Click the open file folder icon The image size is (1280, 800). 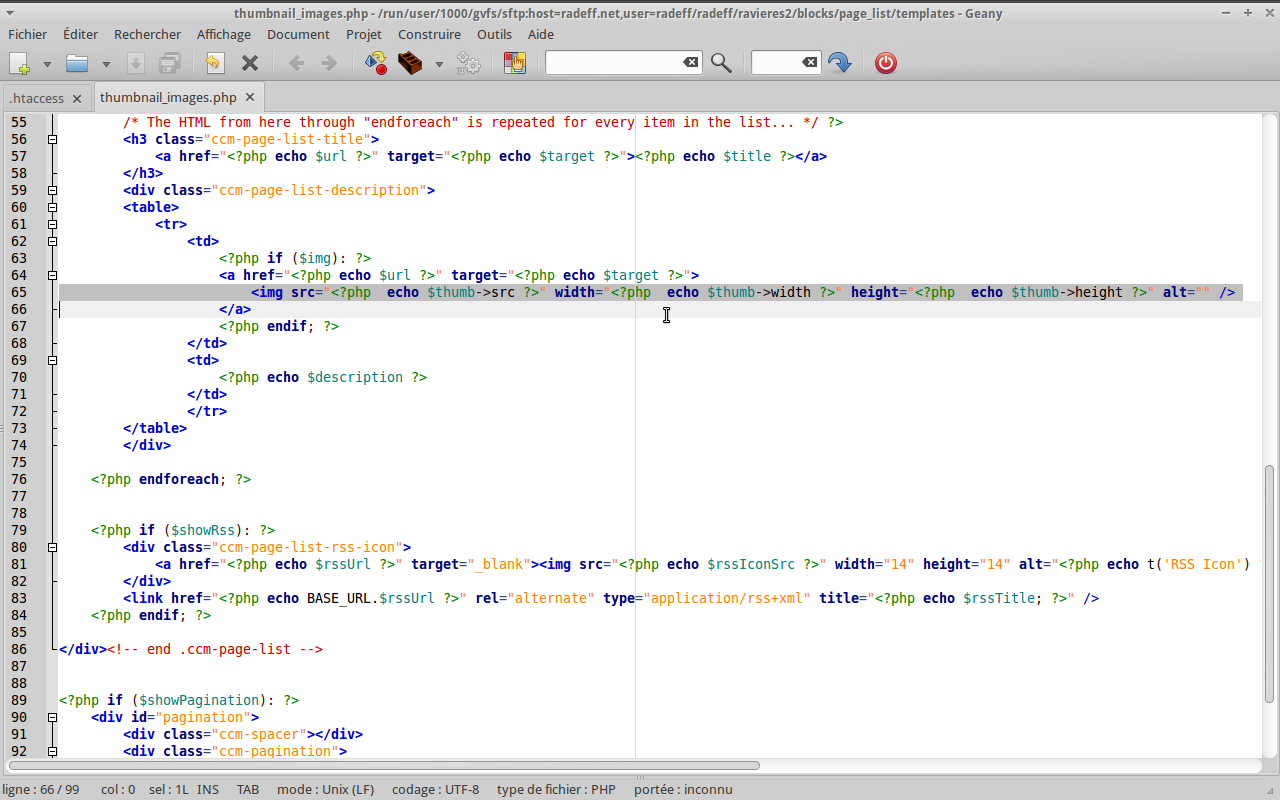[77, 63]
